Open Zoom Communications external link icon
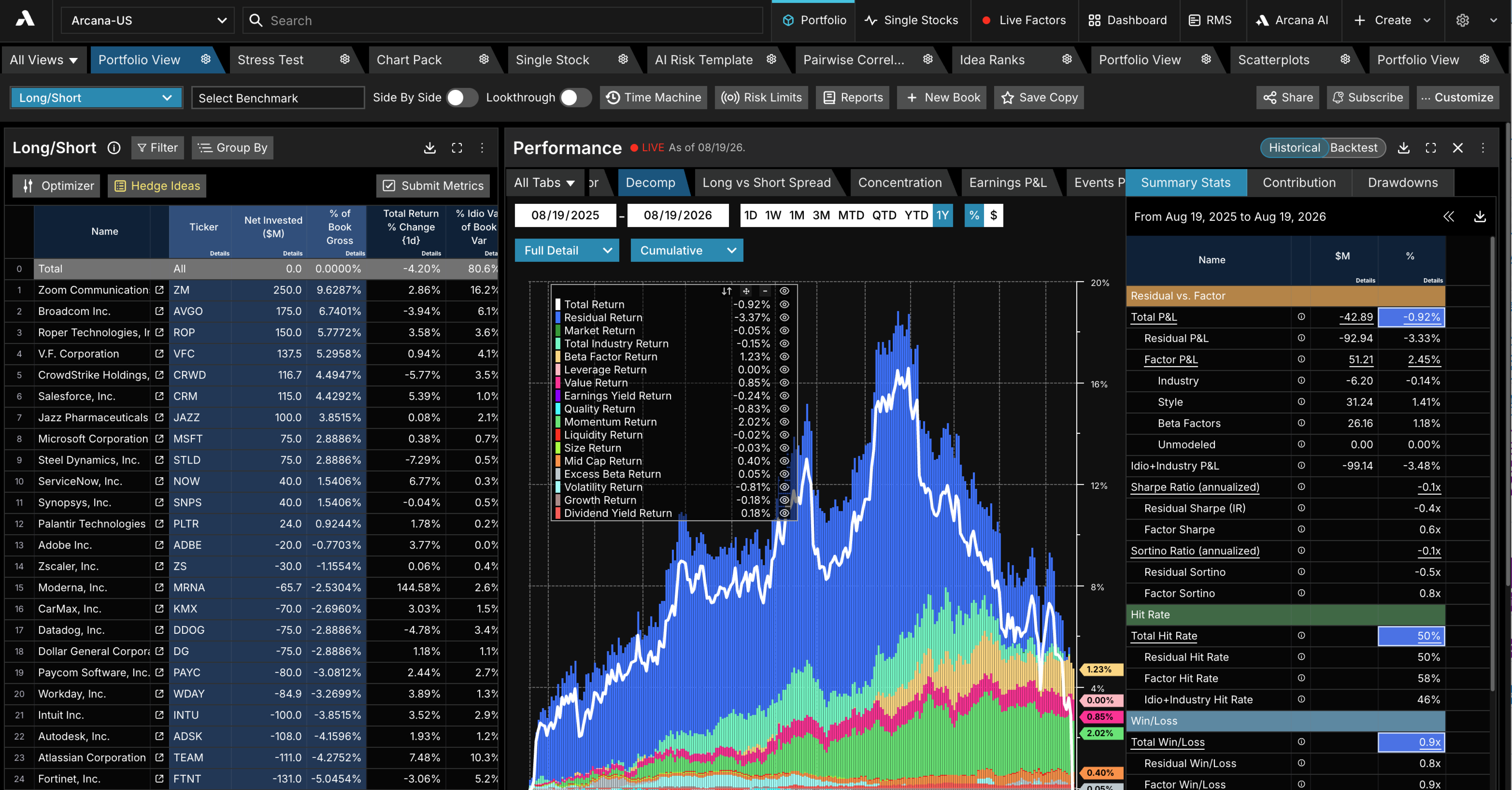 point(159,290)
